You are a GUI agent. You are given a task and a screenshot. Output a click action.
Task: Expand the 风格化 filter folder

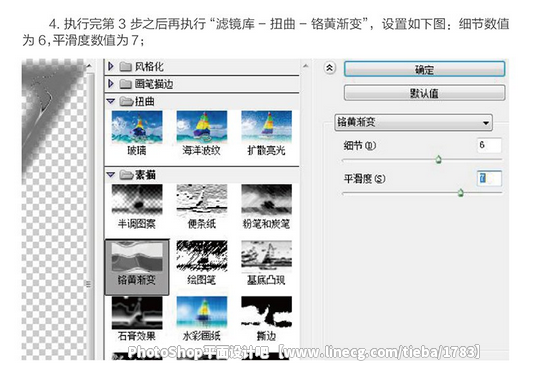click(x=111, y=66)
